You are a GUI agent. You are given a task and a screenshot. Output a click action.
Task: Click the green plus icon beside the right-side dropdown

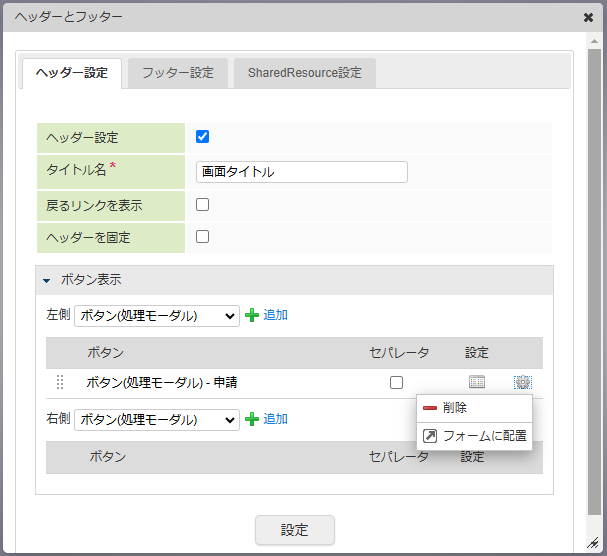pos(252,419)
